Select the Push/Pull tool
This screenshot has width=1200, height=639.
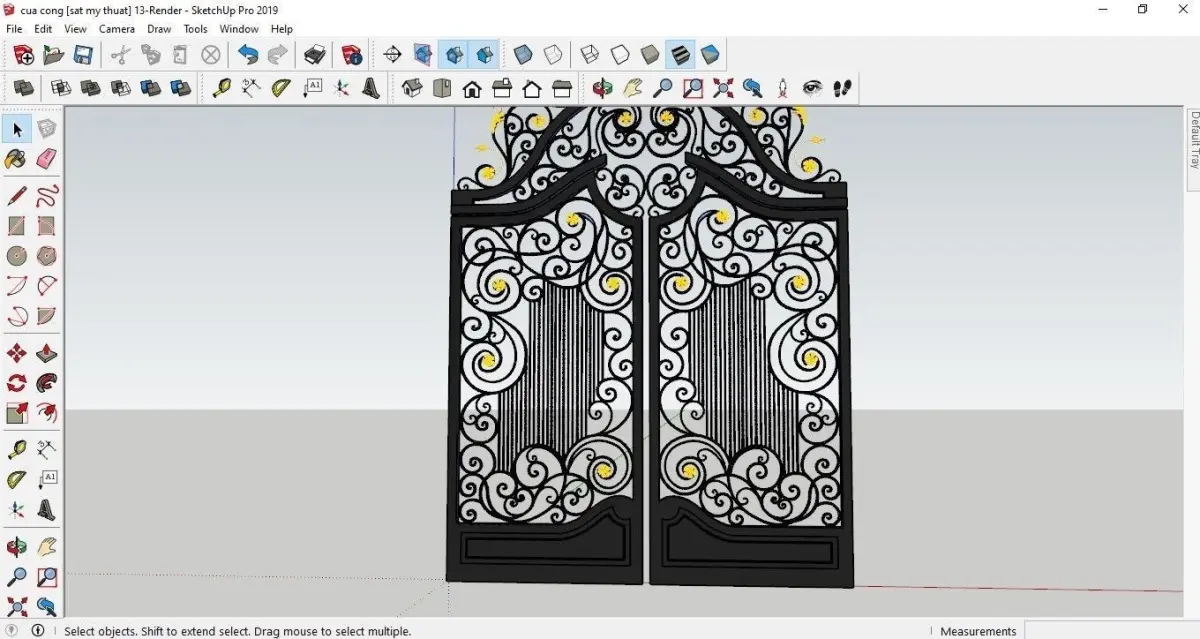tap(47, 353)
